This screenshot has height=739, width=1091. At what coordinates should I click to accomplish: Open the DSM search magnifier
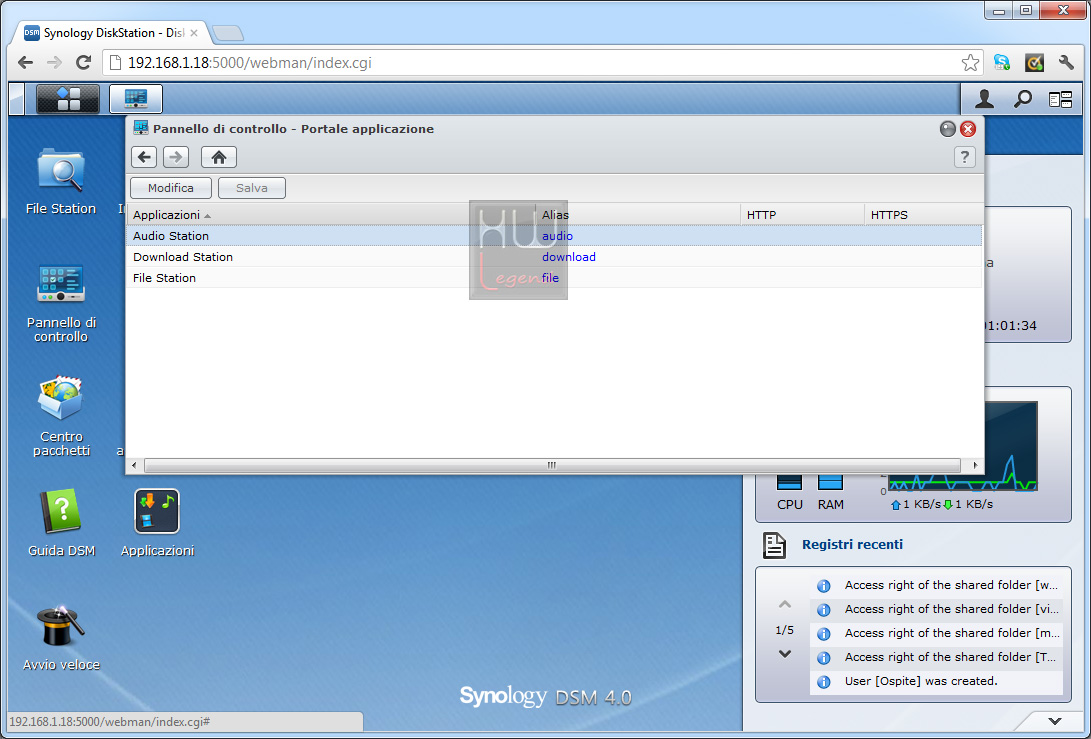(1022, 99)
